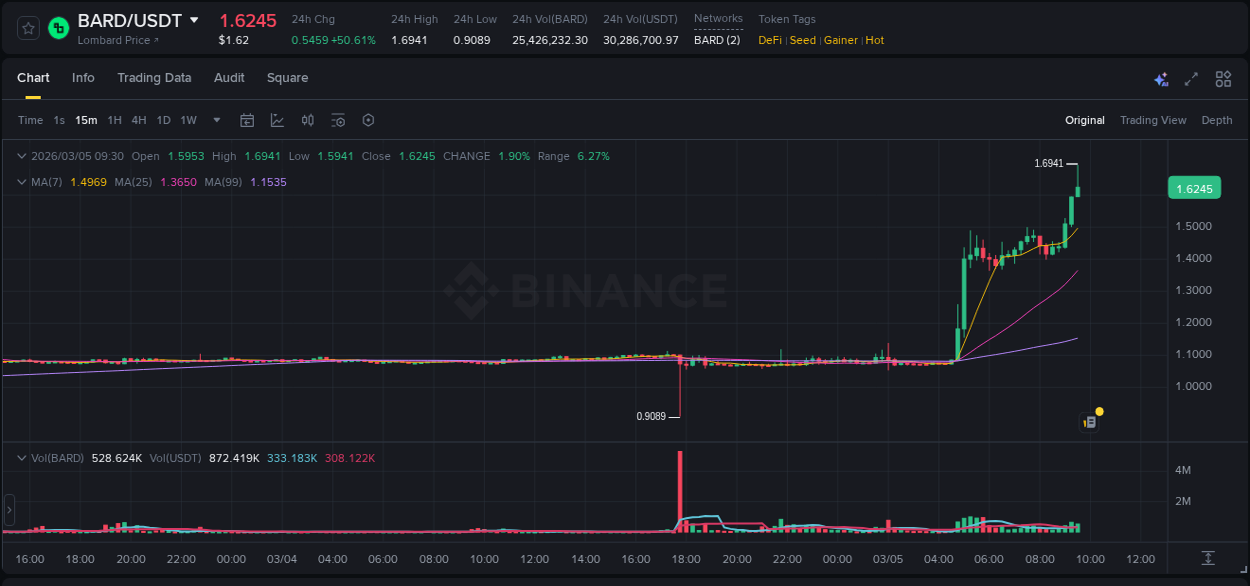Select the 1W timeframe
Viewport: 1250px width, 586px height.
tap(188, 120)
